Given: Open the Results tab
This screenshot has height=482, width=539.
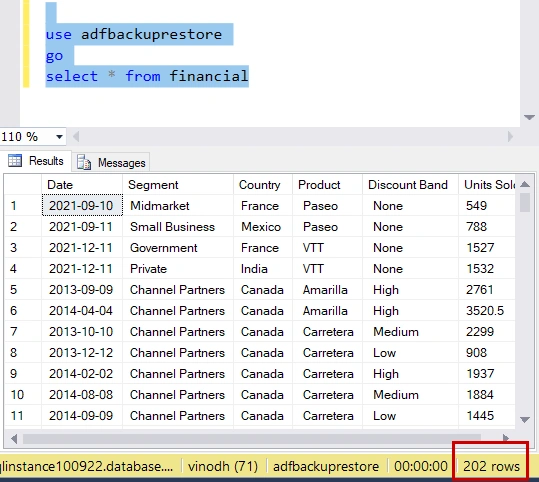Looking at the screenshot, I should point(36,161).
